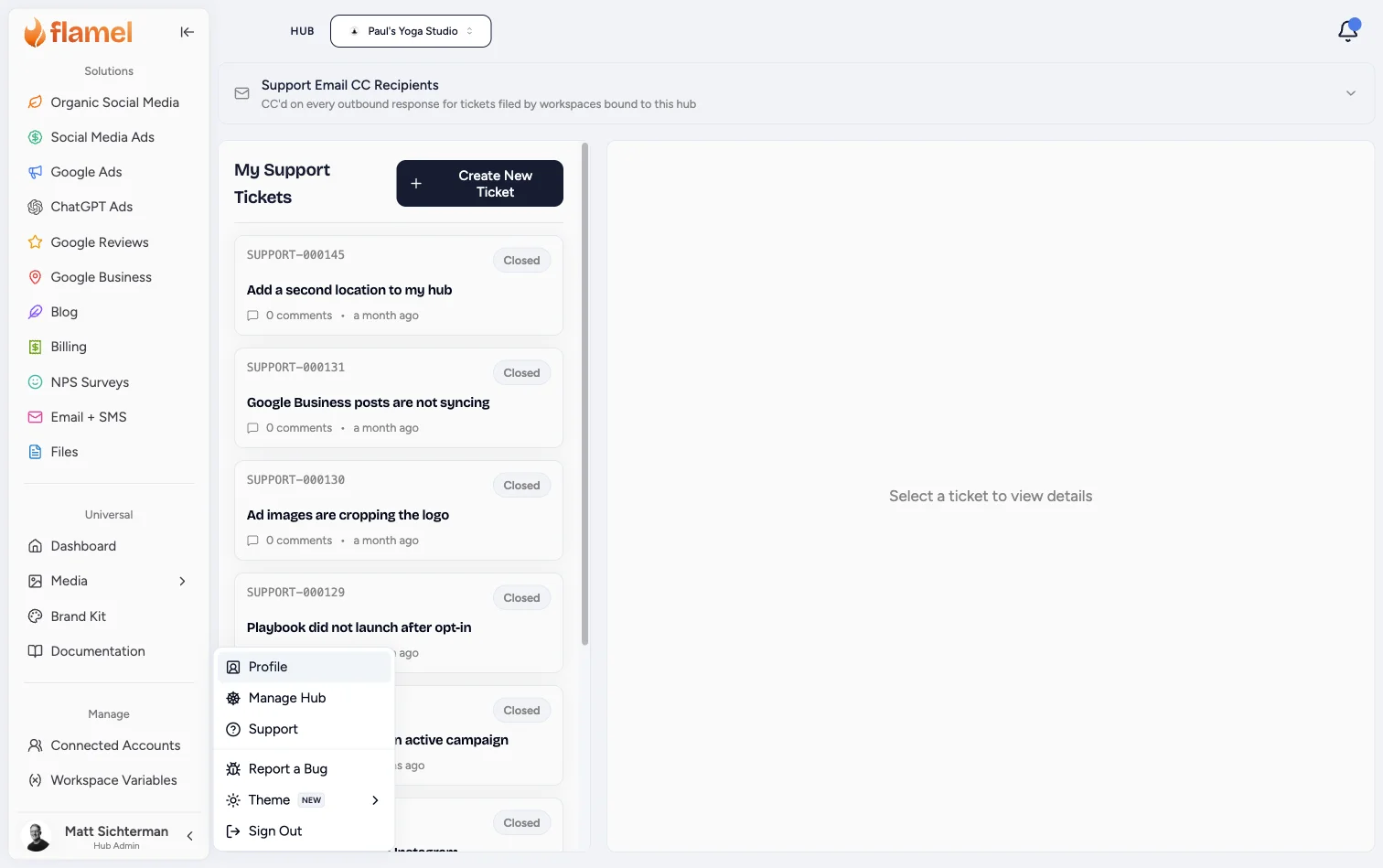The image size is (1383, 868).
Task: Open Workspace Variables page
Action: 109,780
